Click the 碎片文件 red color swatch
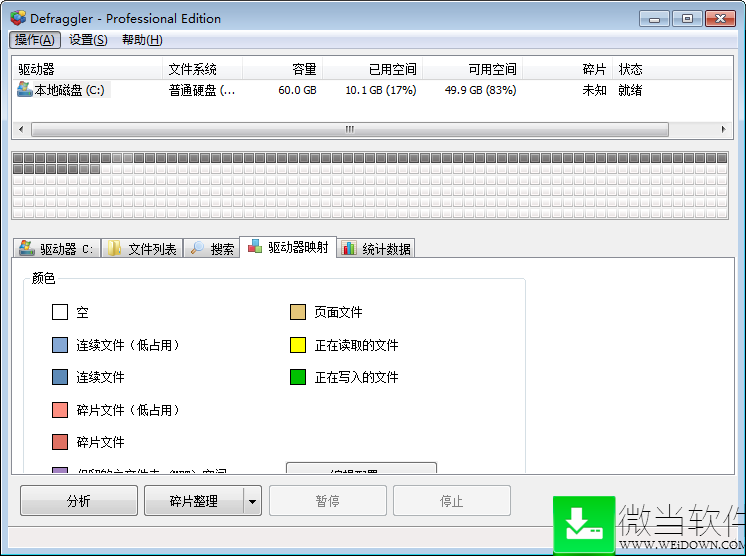Image resolution: width=746 pixels, height=556 pixels. (60, 442)
